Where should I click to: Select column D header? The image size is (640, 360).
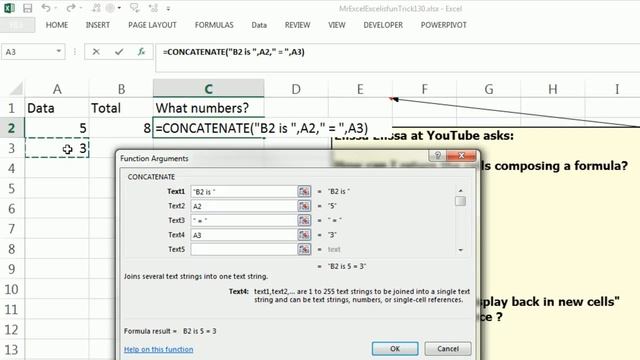click(296, 89)
